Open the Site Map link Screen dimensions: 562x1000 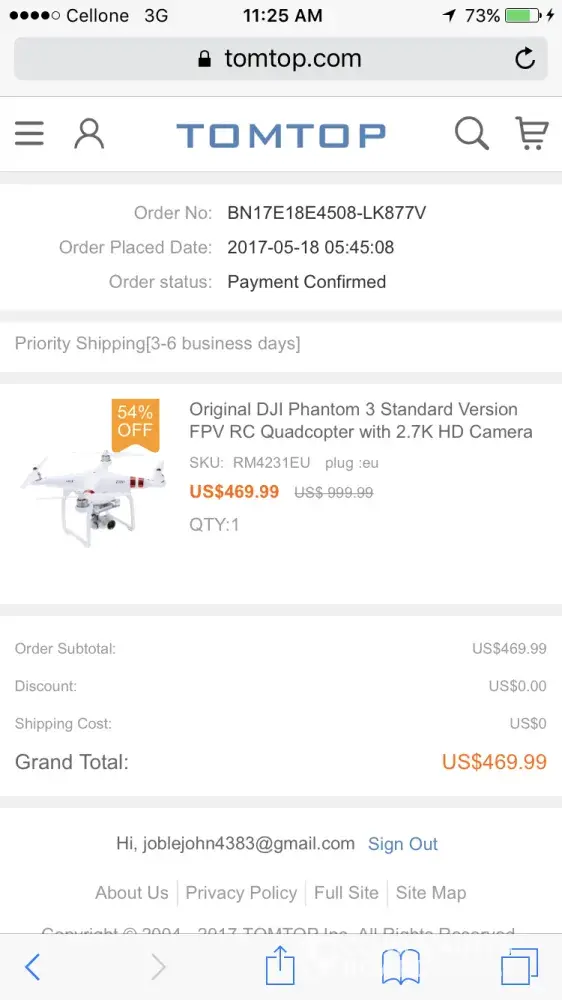point(431,892)
